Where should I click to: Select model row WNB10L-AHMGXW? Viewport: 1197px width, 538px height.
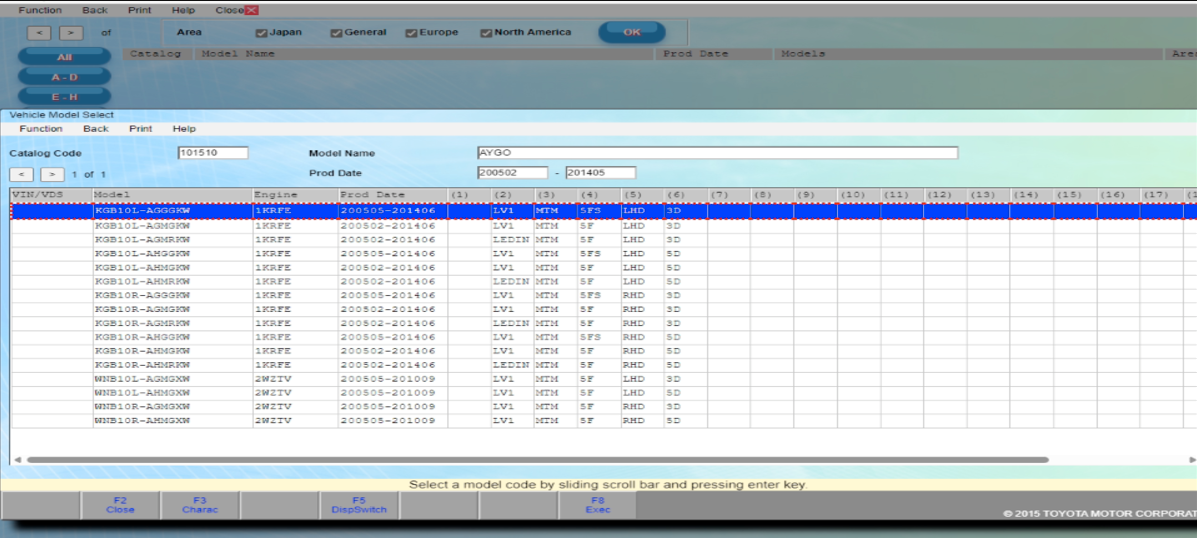tap(603, 392)
